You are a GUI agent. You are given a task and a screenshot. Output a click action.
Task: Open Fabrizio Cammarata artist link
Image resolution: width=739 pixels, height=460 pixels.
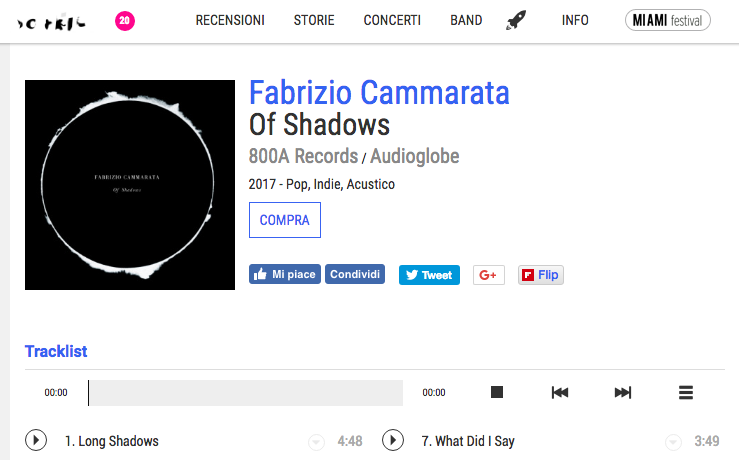point(379,92)
